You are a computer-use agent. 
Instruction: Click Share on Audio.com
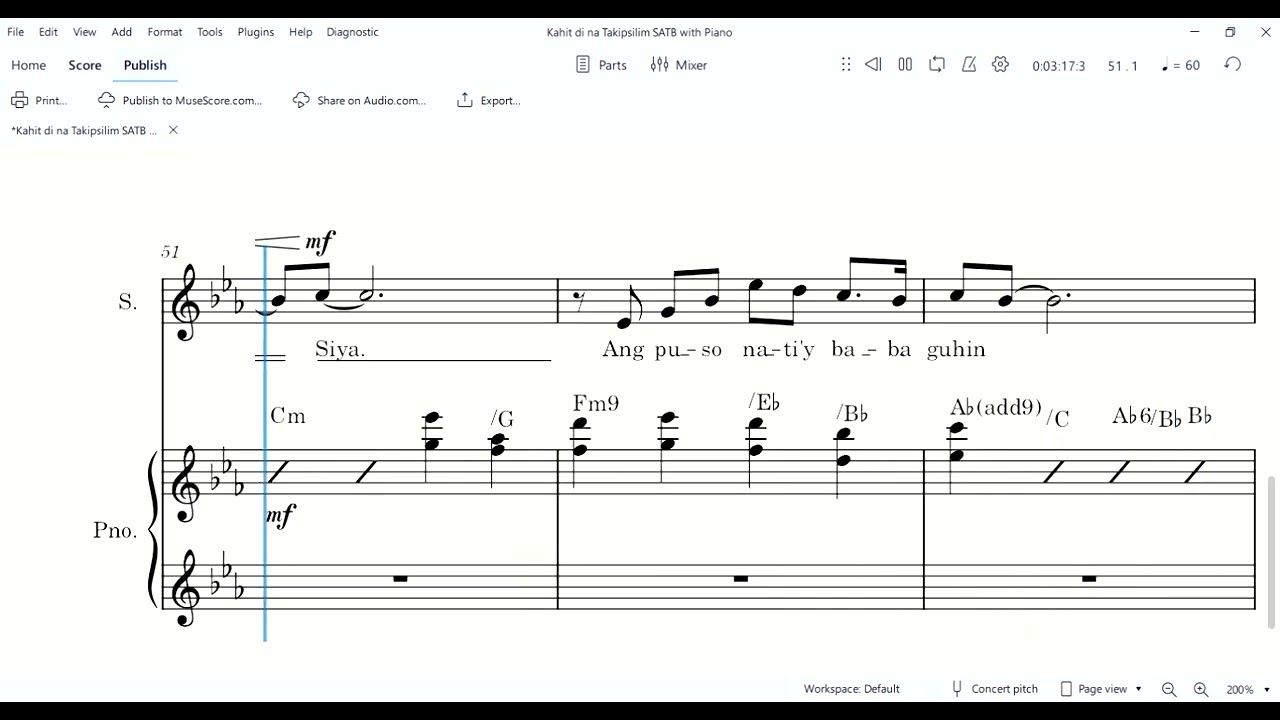point(359,100)
